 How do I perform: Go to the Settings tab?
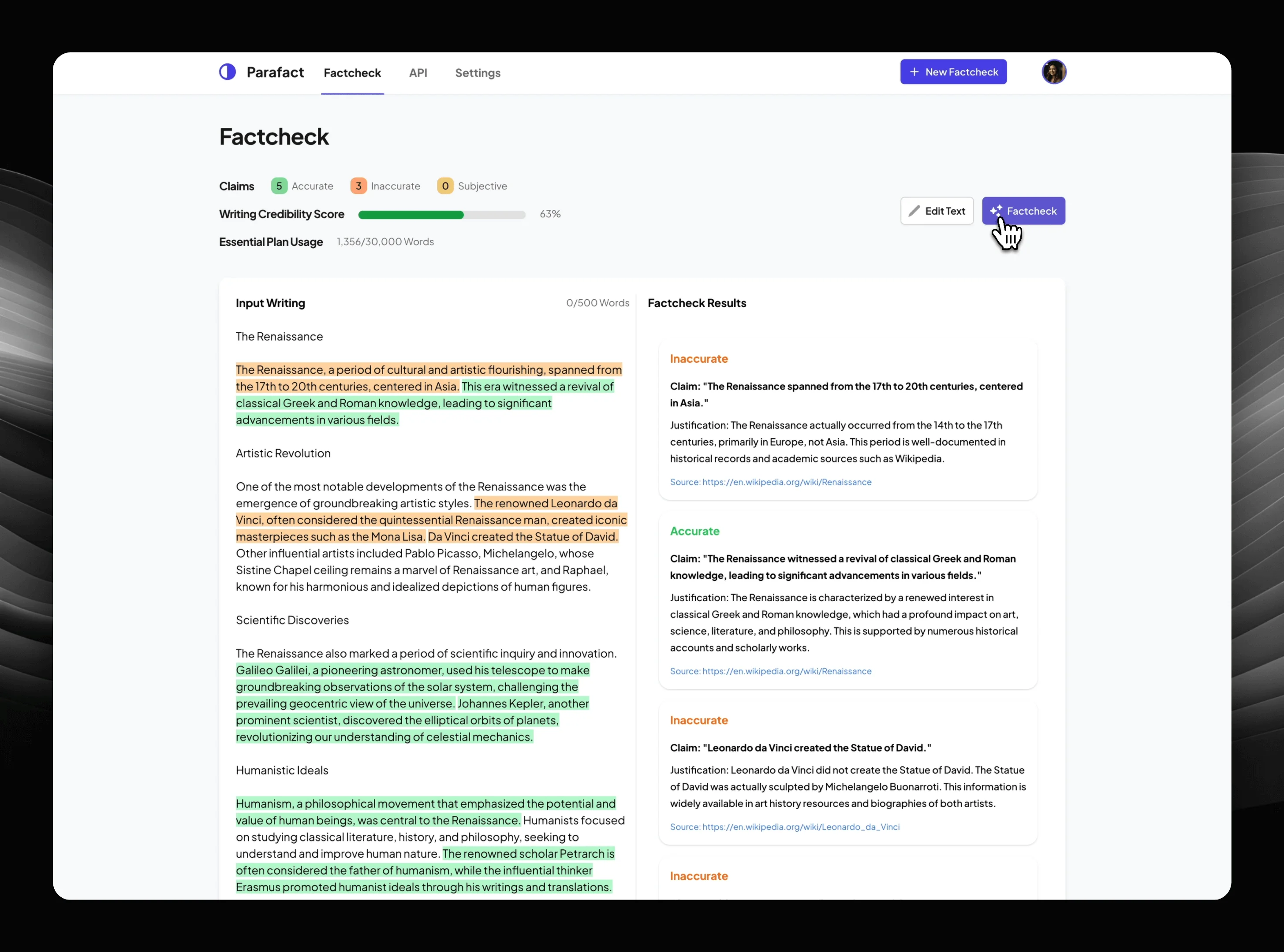[x=478, y=73]
